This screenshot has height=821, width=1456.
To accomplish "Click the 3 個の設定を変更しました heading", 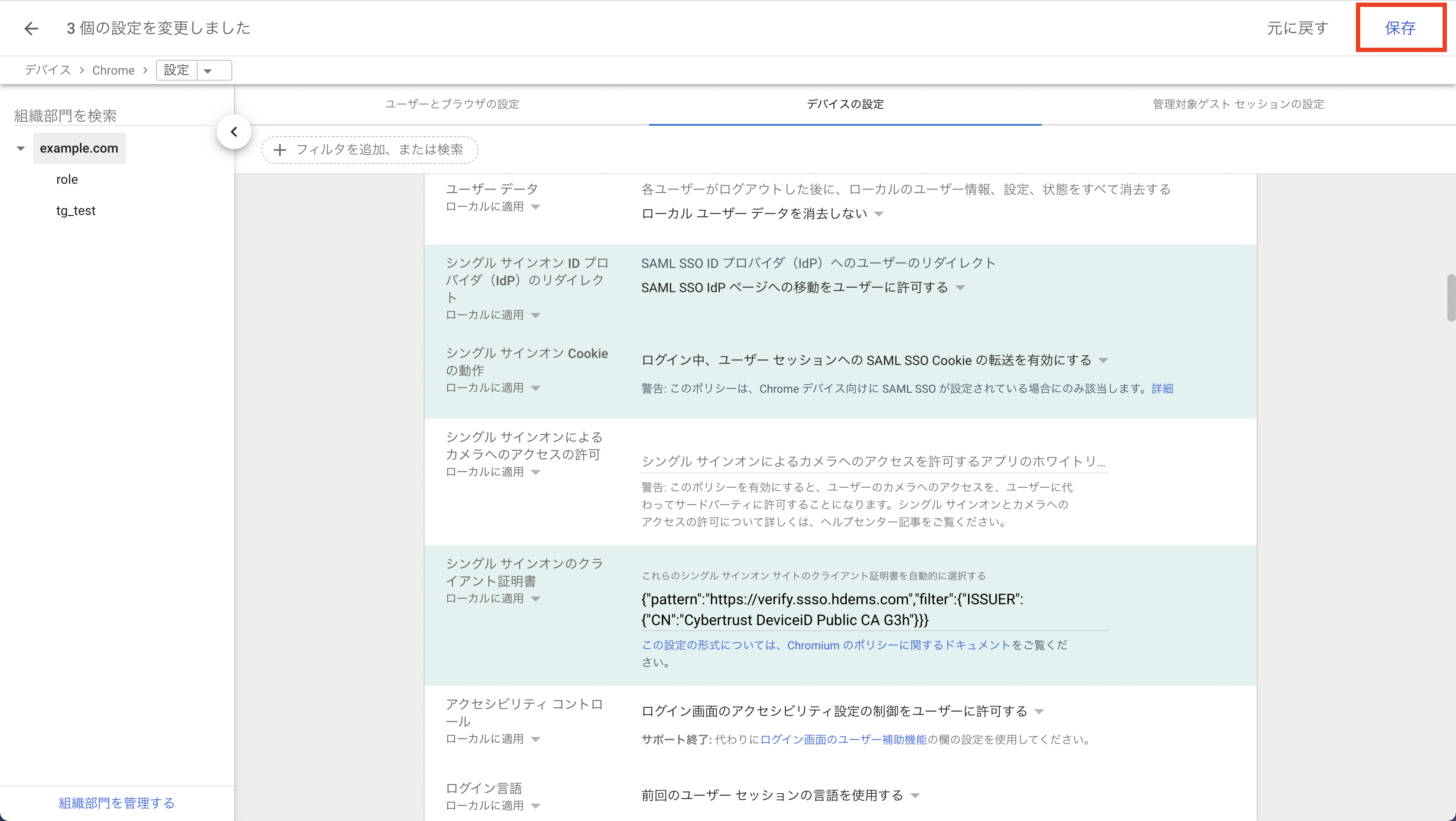I will click(x=158, y=28).
